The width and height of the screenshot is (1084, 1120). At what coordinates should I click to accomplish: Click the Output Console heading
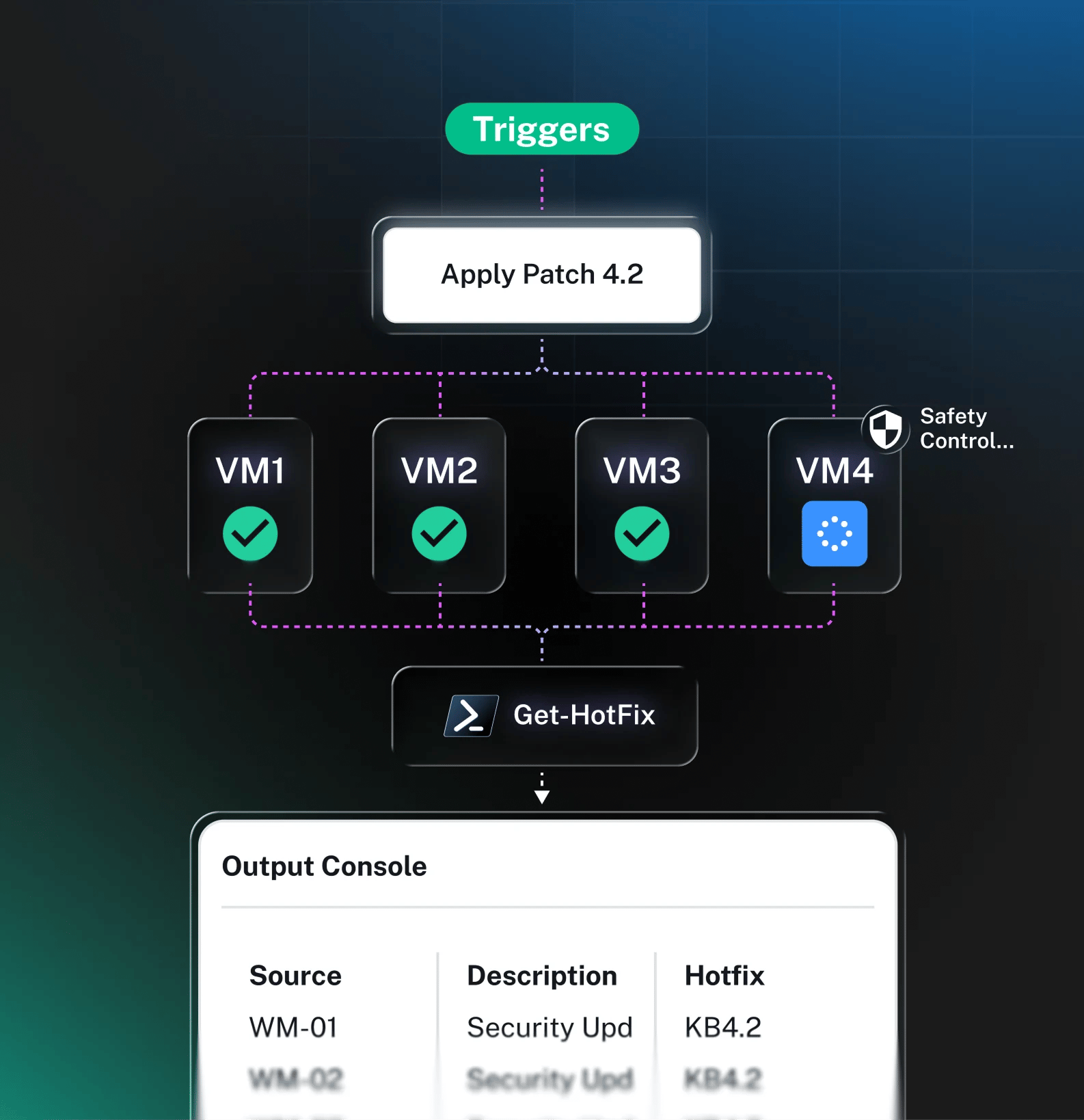point(325,866)
